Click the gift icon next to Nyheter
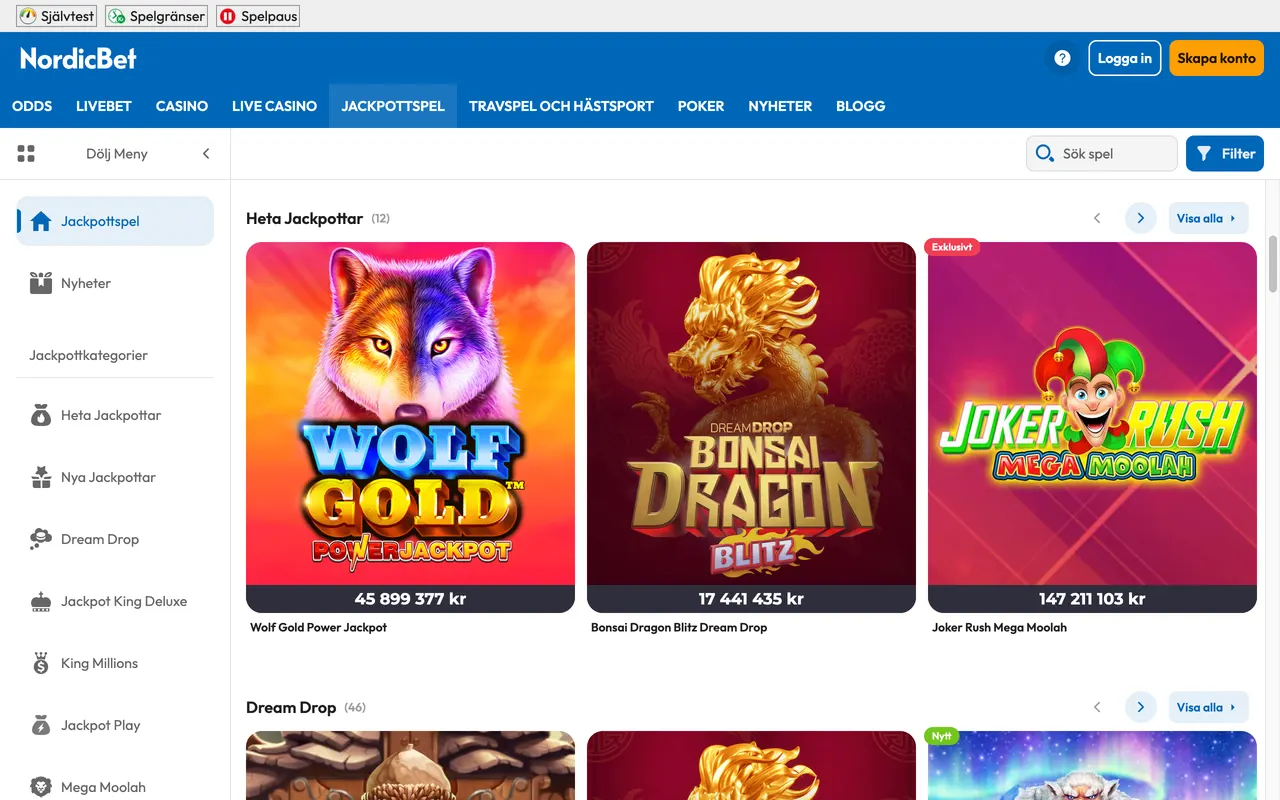1280x800 pixels. tap(41, 283)
